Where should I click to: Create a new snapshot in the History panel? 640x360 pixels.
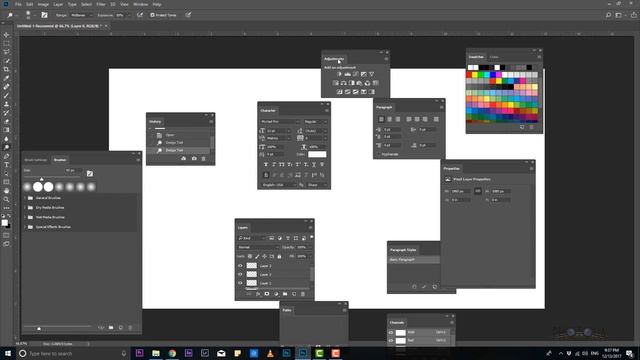pos(194,158)
